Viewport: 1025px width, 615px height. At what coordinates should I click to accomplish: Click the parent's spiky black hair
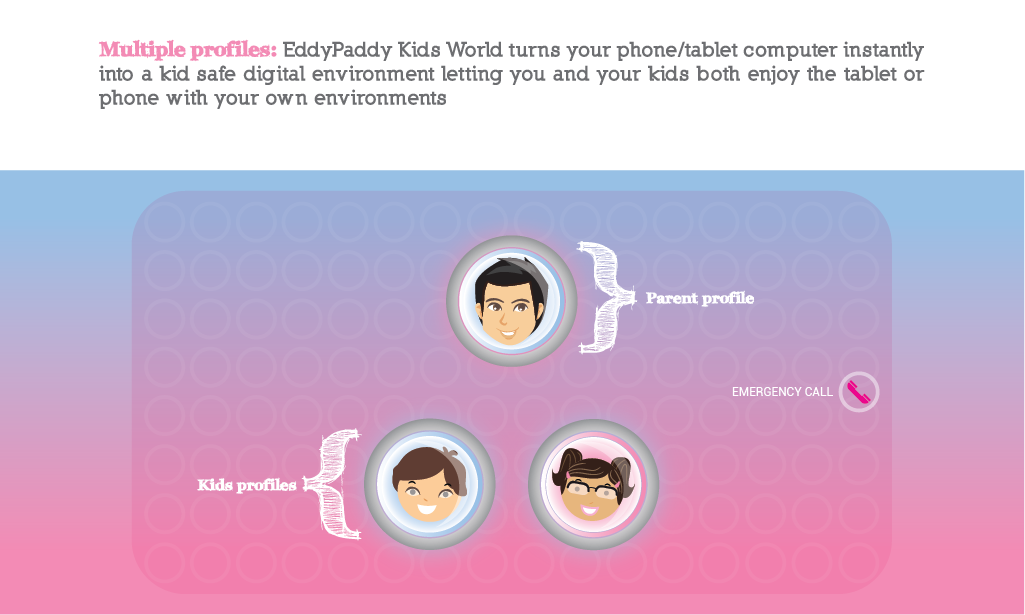(x=511, y=272)
